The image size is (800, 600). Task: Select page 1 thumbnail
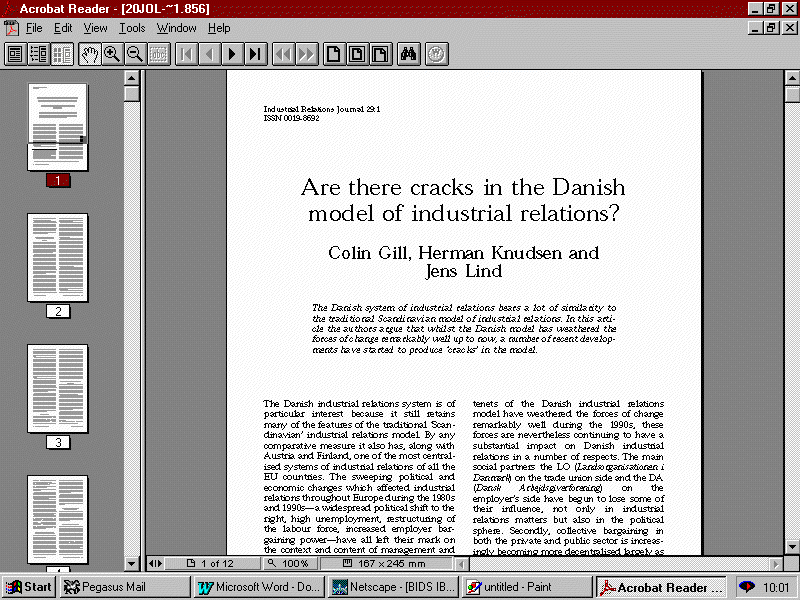pos(58,127)
